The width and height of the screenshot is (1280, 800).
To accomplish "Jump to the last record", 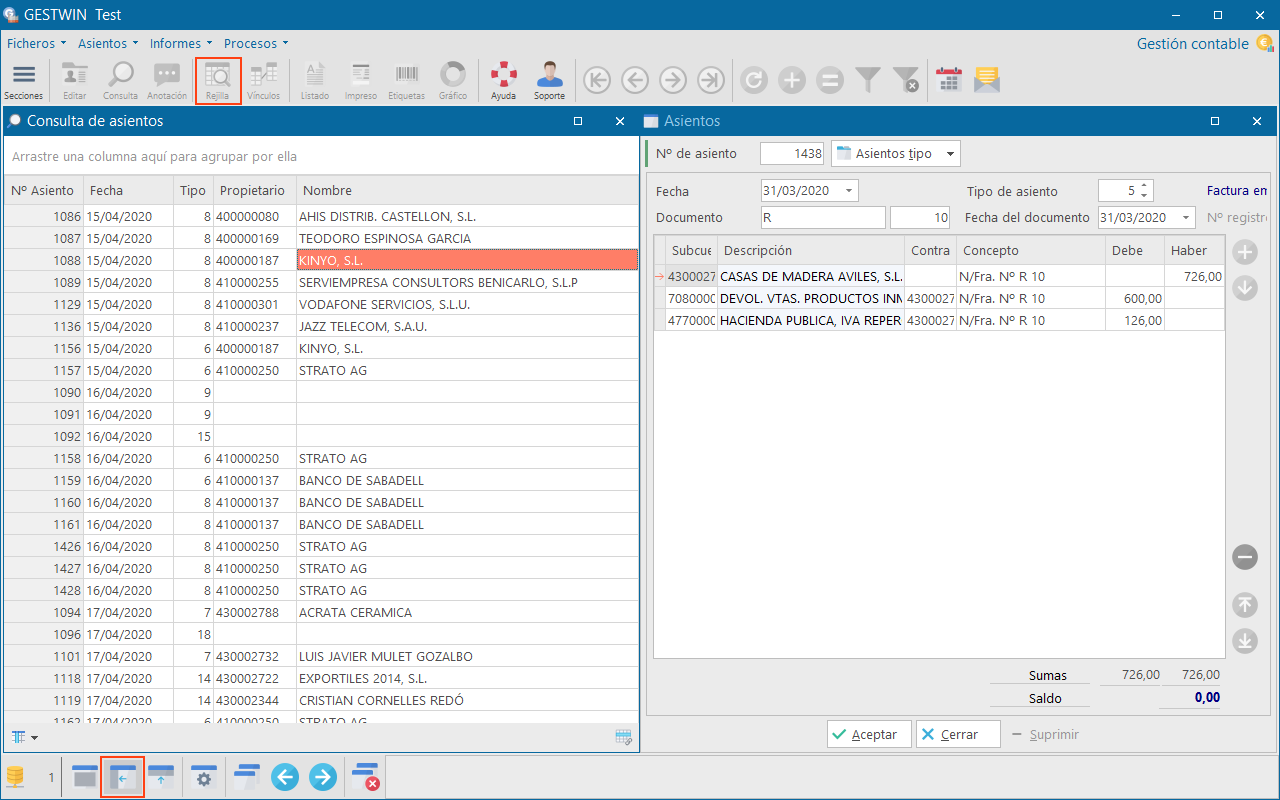I will (x=711, y=80).
